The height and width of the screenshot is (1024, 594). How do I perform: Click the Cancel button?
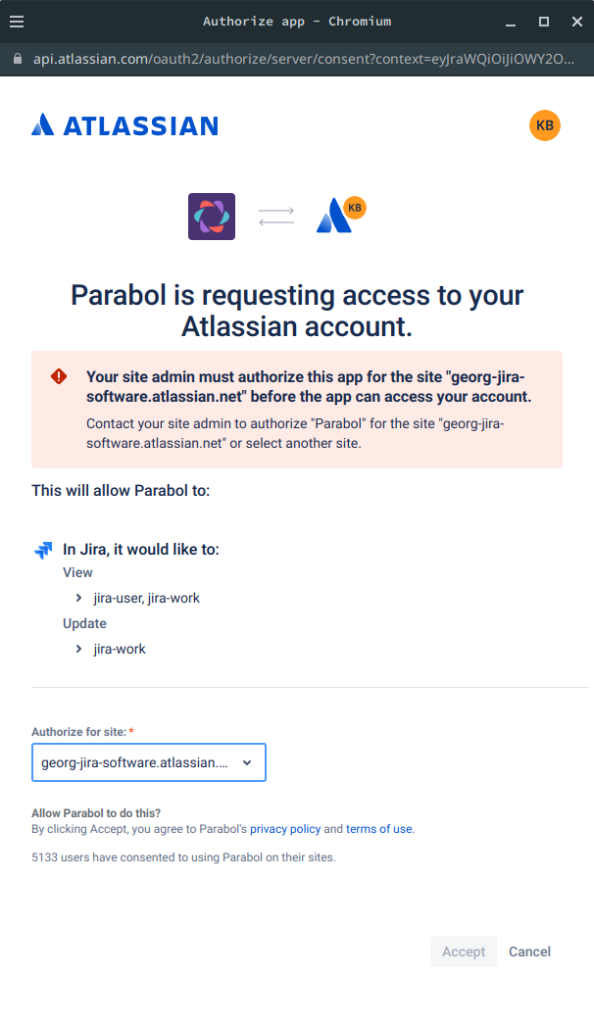pyautogui.click(x=529, y=952)
